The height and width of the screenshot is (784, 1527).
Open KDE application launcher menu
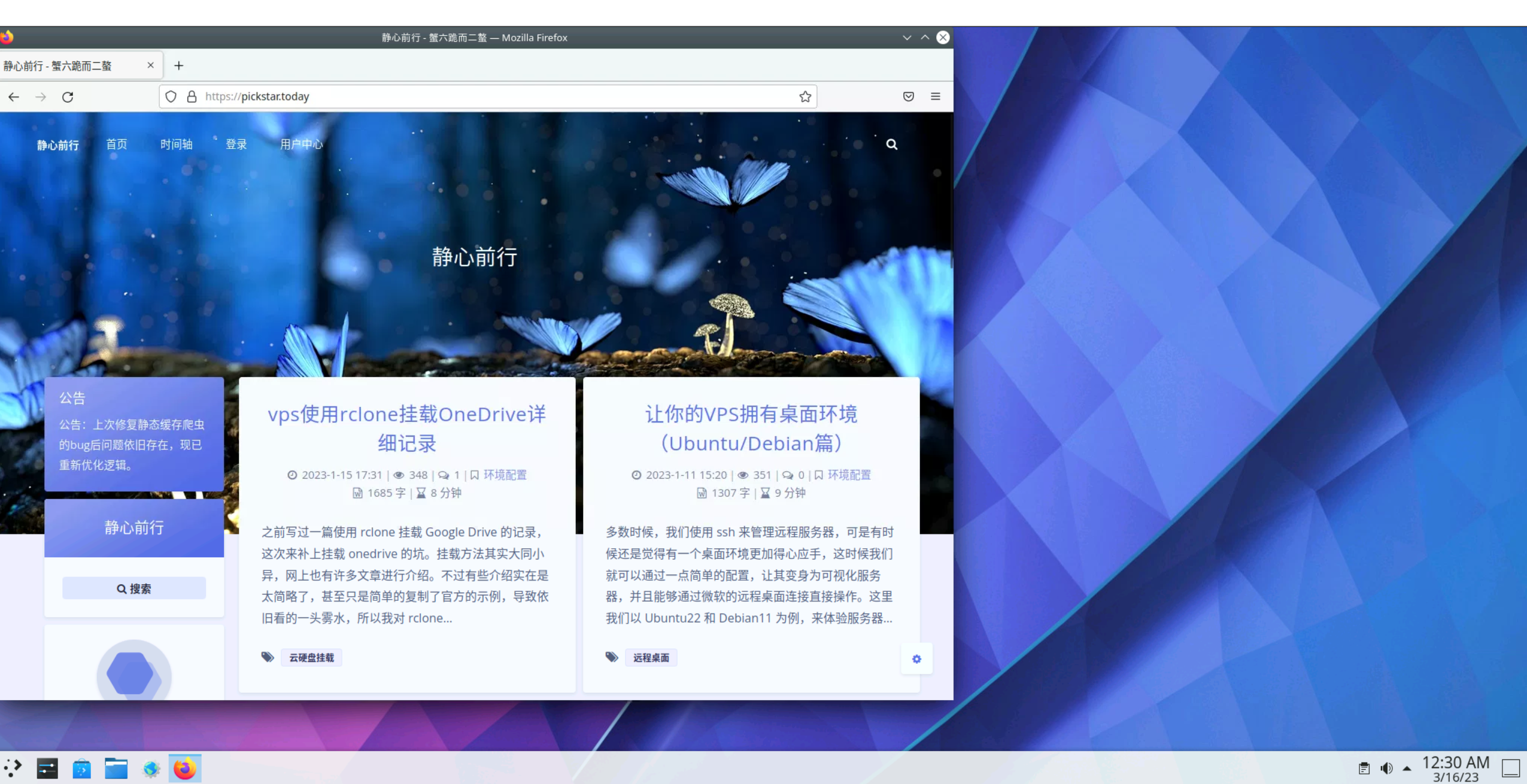pos(13,768)
